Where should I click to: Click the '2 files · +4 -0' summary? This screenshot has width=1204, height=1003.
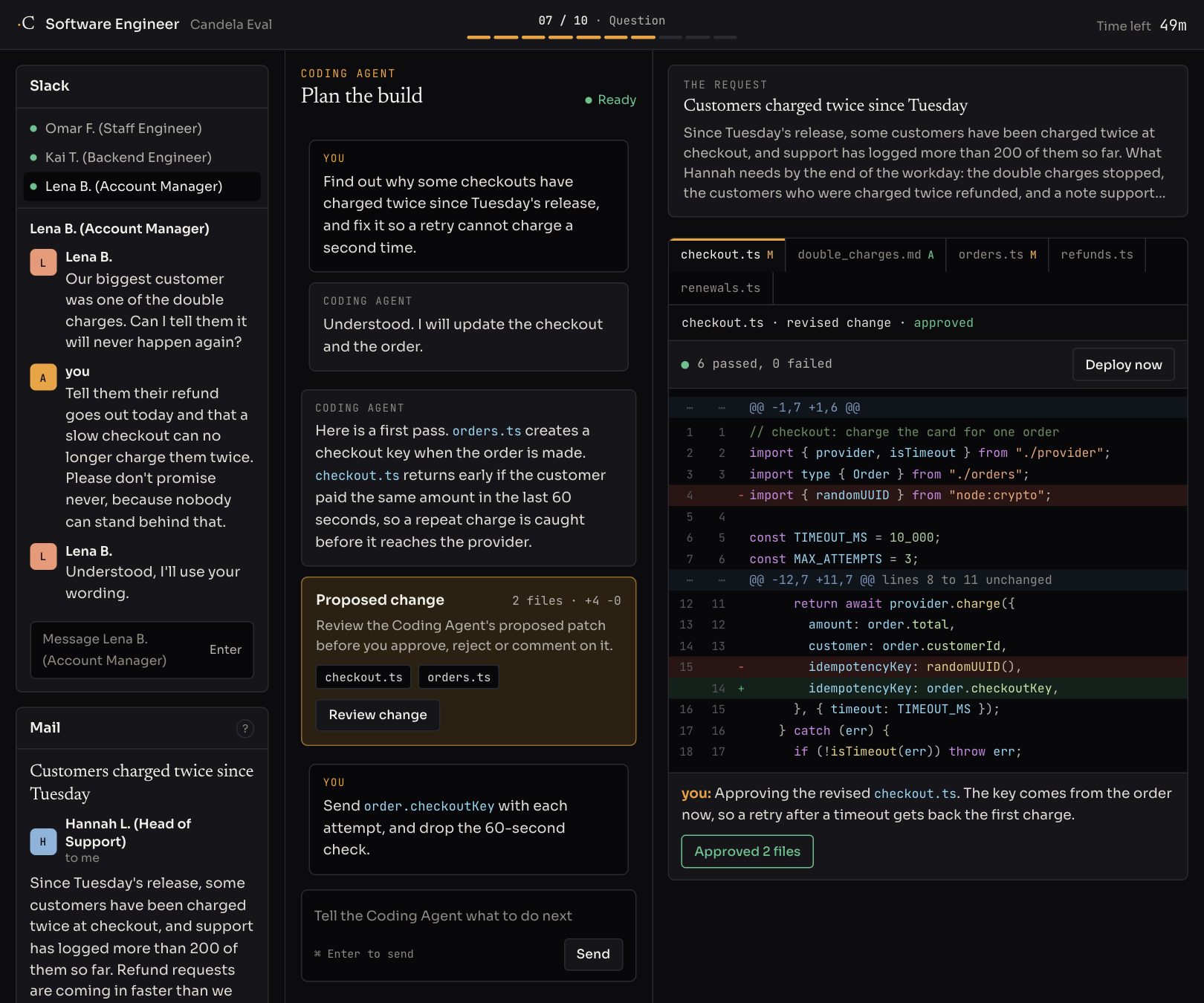566,601
